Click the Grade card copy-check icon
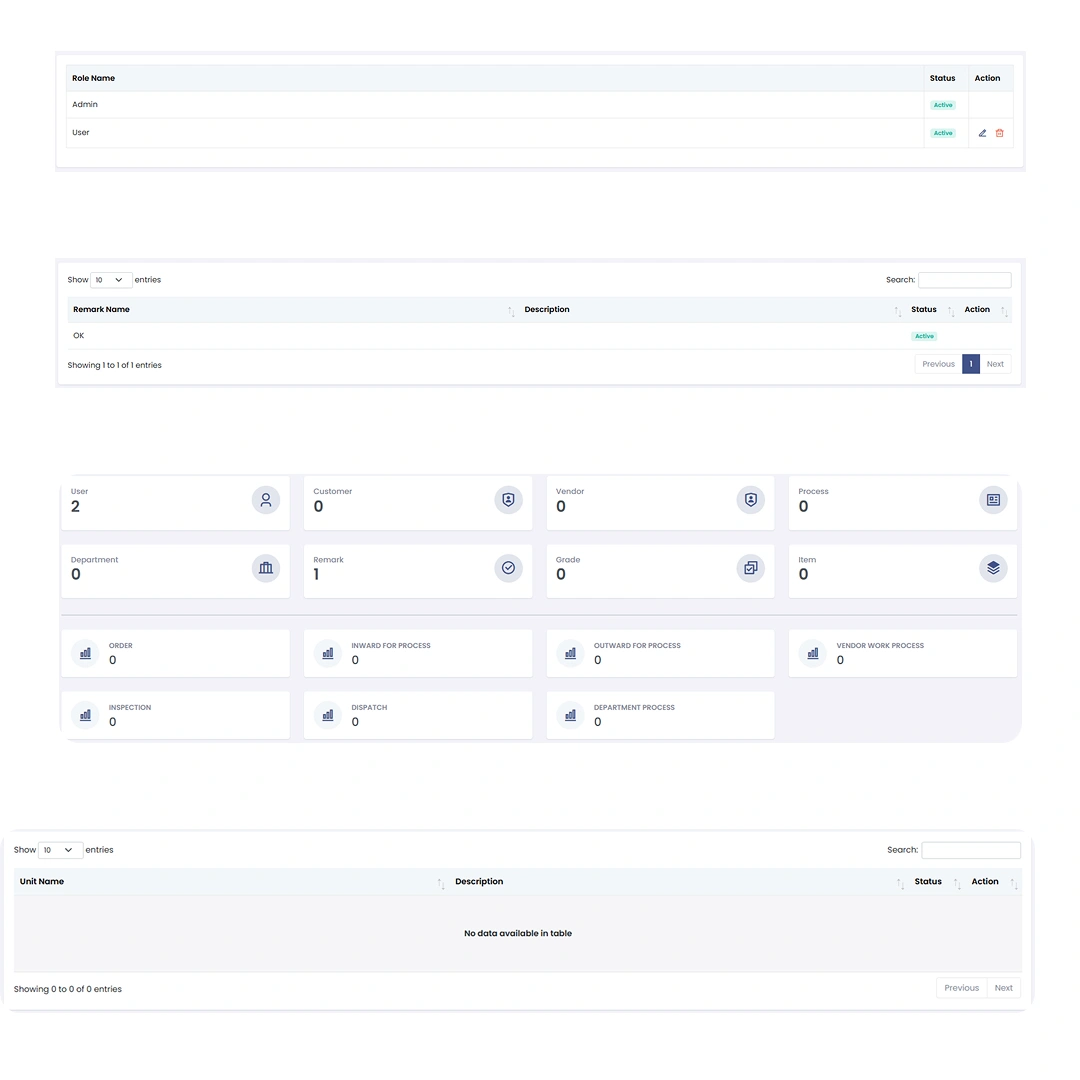 [x=751, y=568]
